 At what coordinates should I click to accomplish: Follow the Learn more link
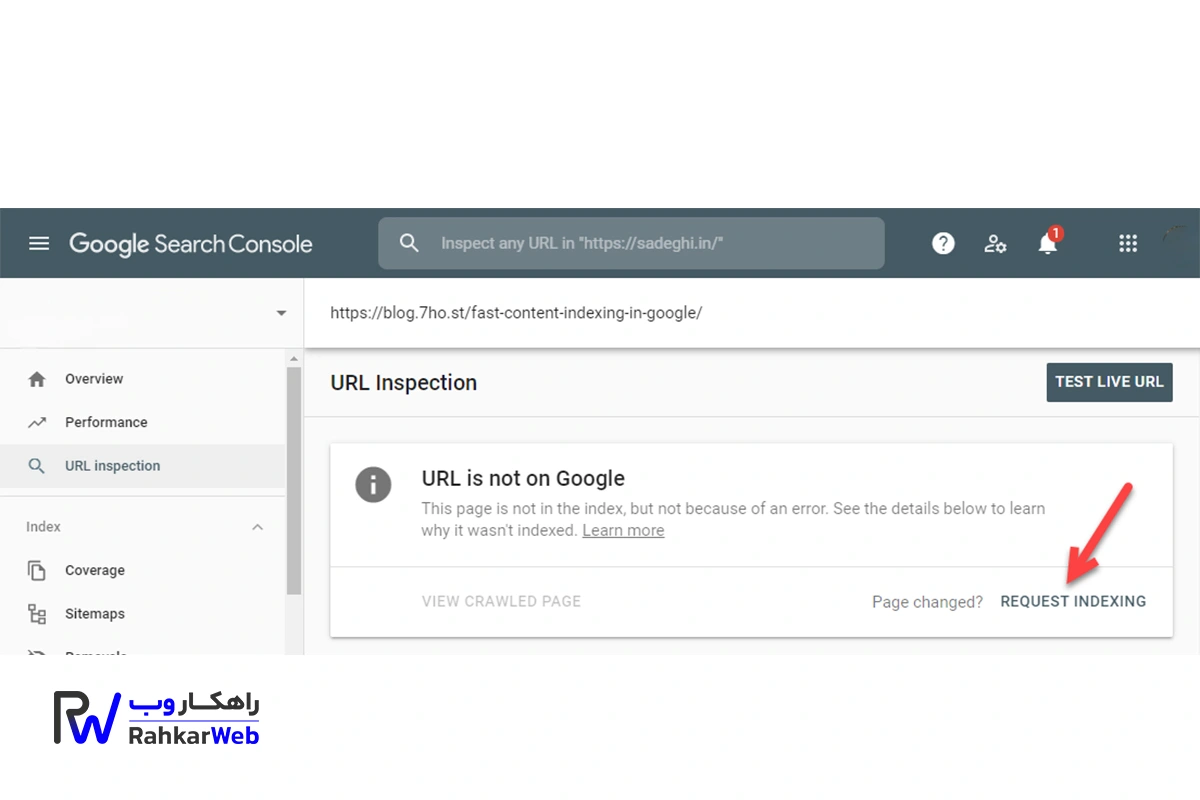pos(623,530)
